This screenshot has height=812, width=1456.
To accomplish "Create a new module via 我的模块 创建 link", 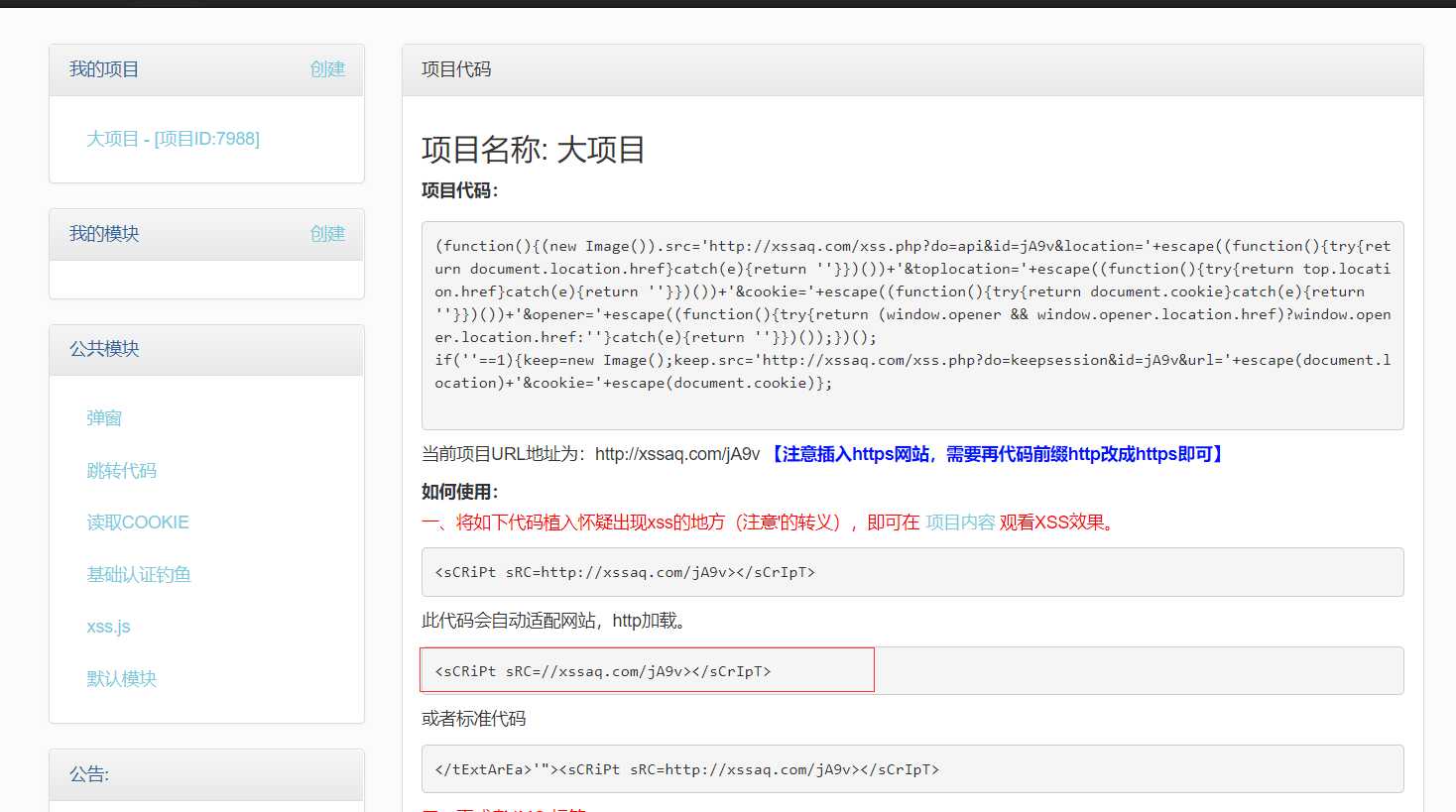I will (x=327, y=234).
